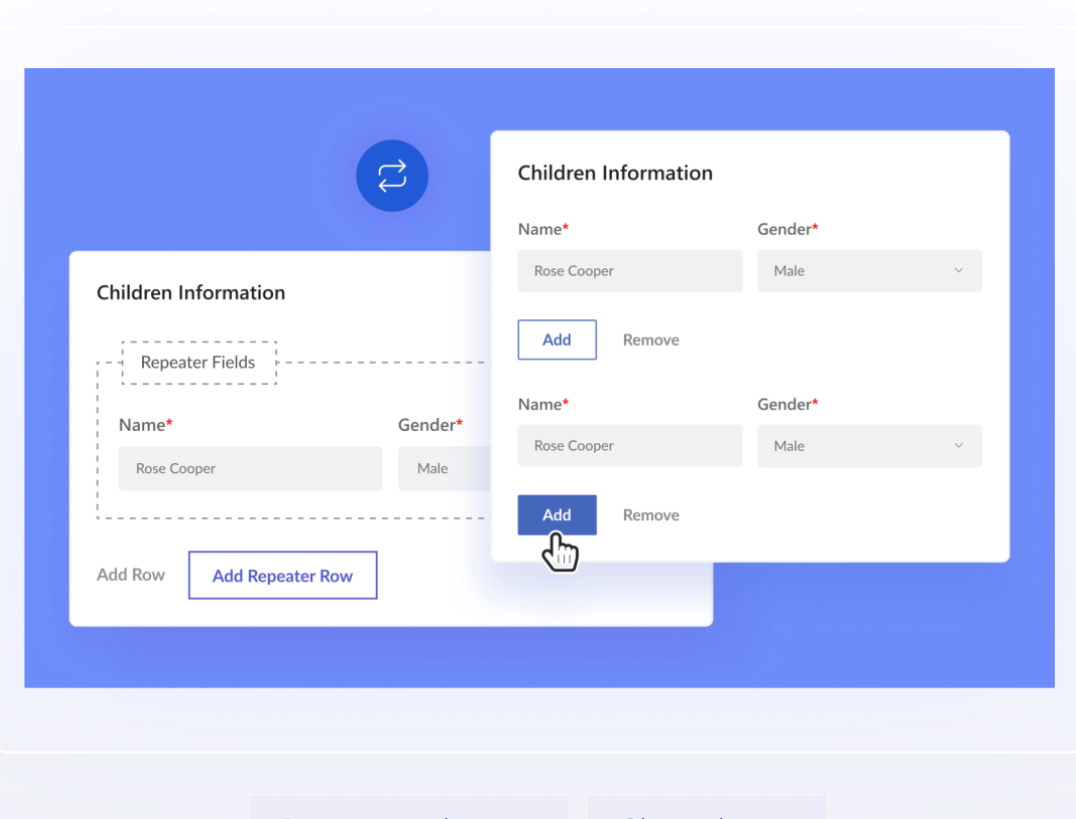Open the first Gender dropdown showing Male
Screen dimensions: 1076x819
pos(868,271)
